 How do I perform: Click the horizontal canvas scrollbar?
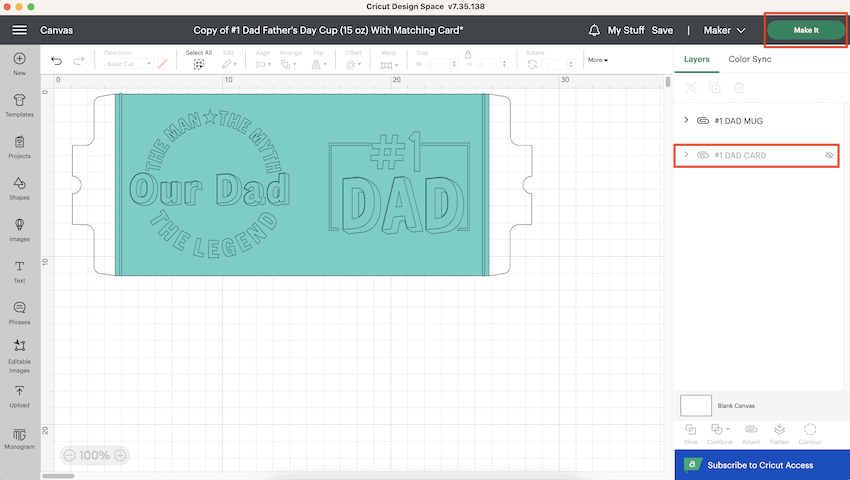tap(58, 476)
